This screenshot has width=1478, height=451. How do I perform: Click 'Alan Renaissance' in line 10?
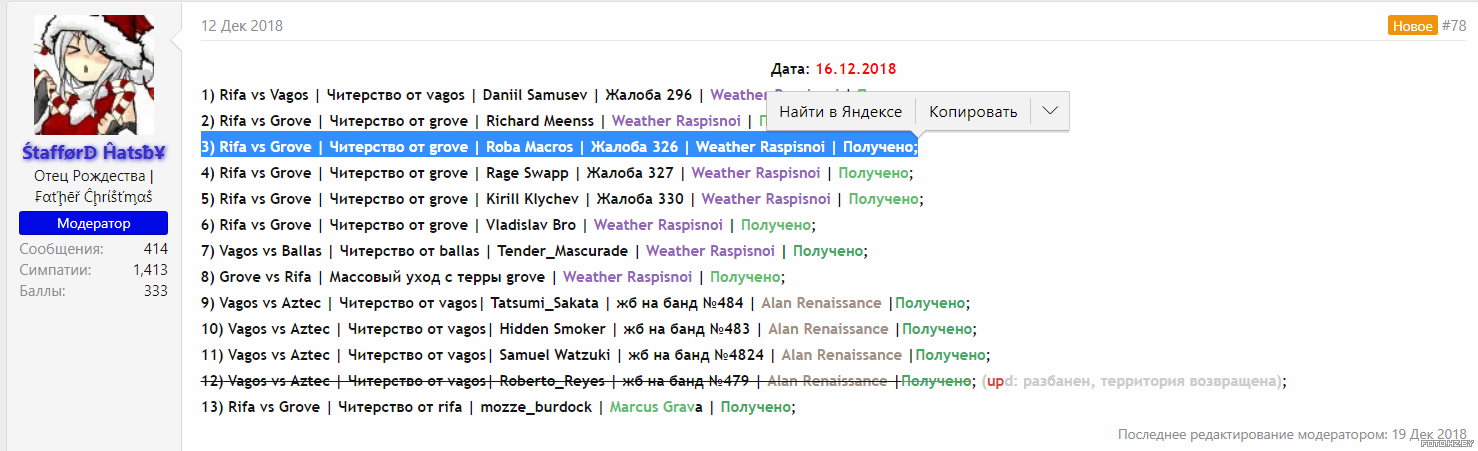[828, 329]
